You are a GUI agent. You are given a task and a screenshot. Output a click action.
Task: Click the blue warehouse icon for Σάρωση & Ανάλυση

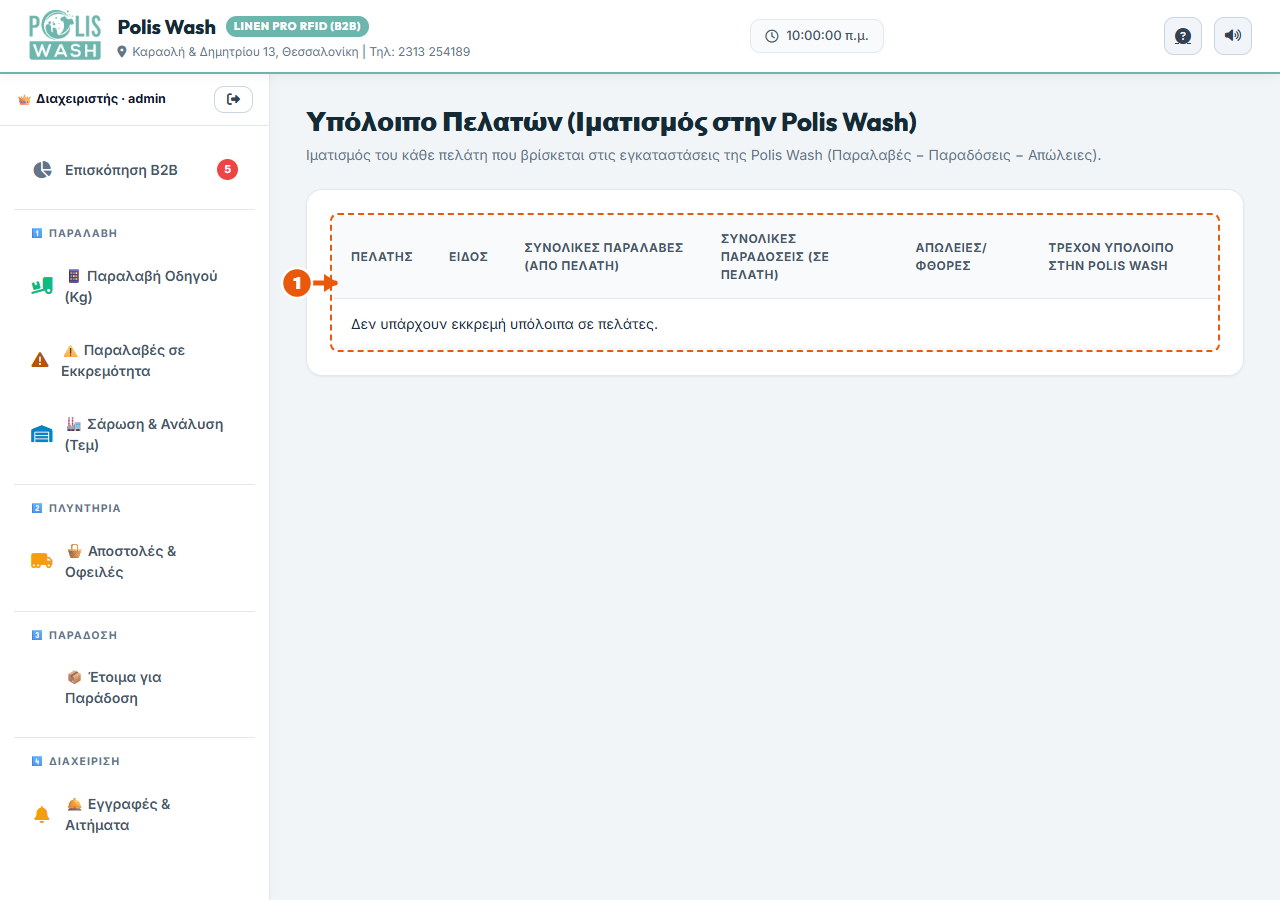coord(41,434)
